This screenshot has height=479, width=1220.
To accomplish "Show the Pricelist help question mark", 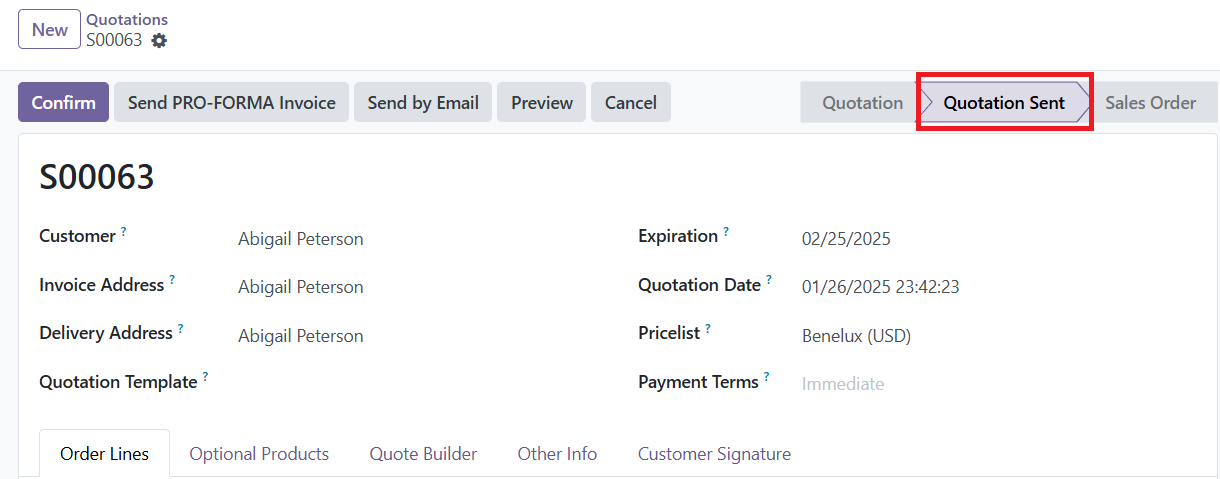I will pos(708,328).
